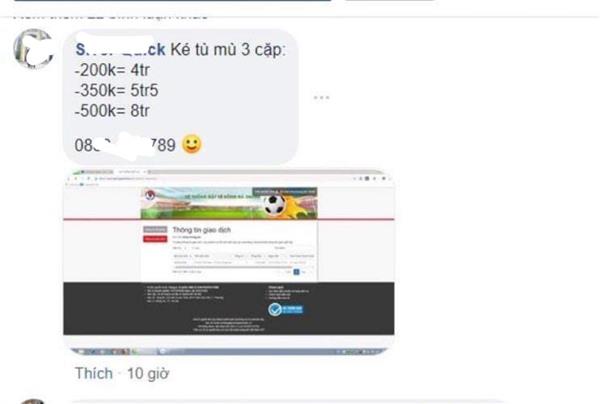Click the -350k= 5tr5 price line
Viewport: 600px width, 404px height.
(116, 90)
